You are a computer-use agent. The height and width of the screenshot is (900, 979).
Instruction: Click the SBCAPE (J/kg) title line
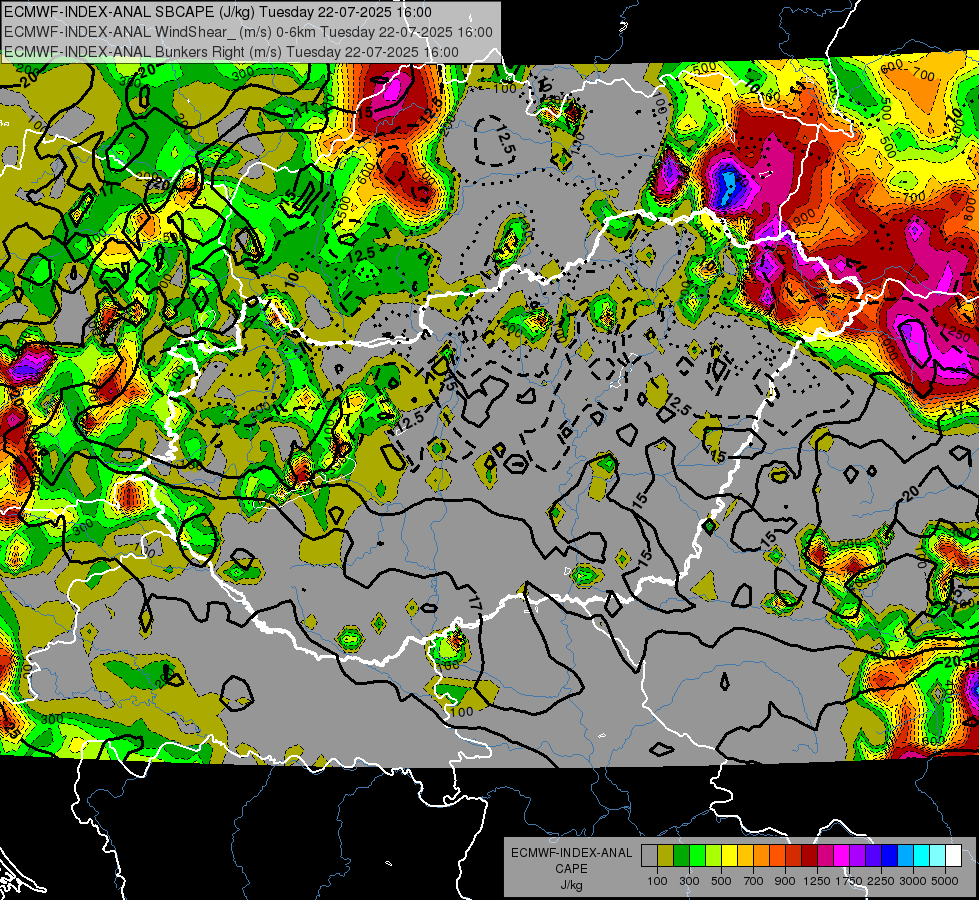[217, 12]
